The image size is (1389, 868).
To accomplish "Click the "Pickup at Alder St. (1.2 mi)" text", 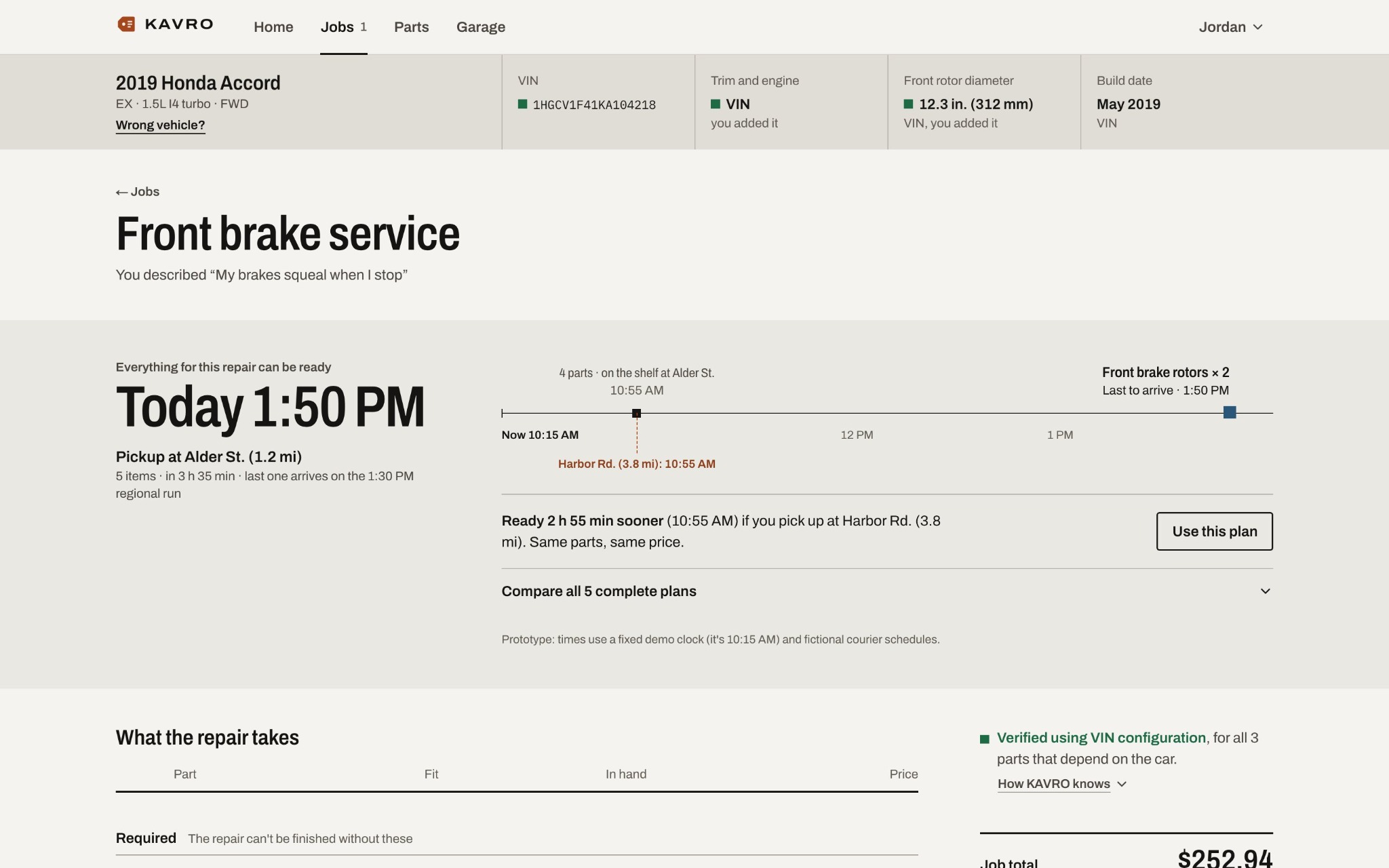I will tap(208, 456).
